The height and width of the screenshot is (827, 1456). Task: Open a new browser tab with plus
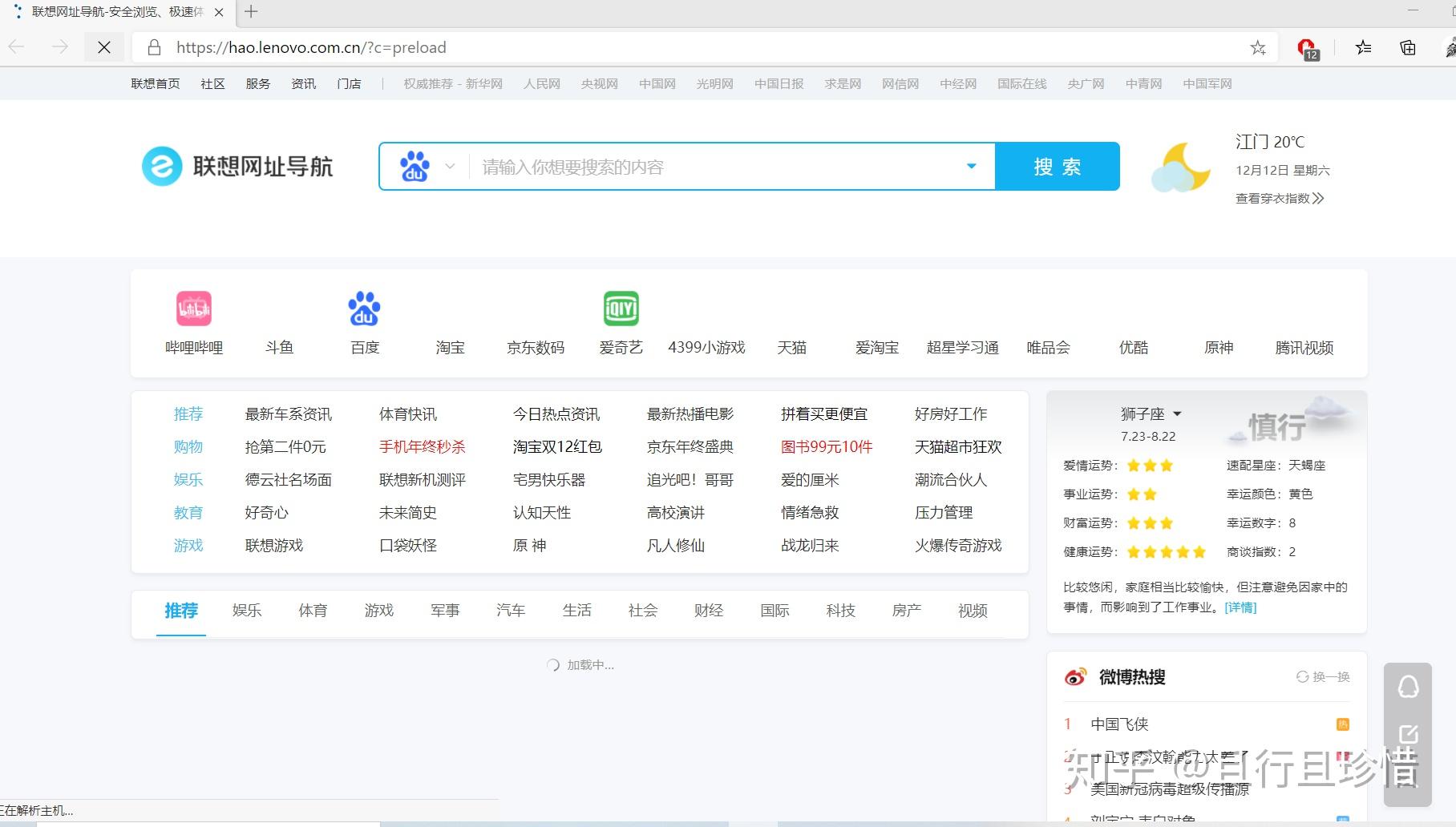point(251,11)
